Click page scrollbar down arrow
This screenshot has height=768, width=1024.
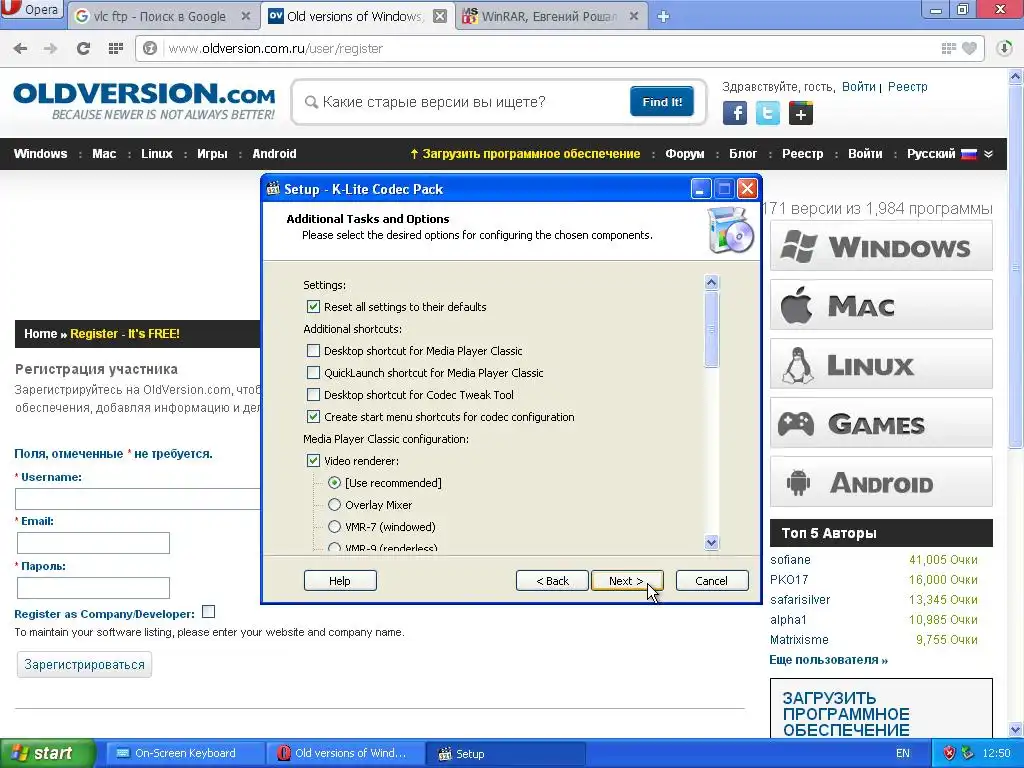click(1016, 730)
